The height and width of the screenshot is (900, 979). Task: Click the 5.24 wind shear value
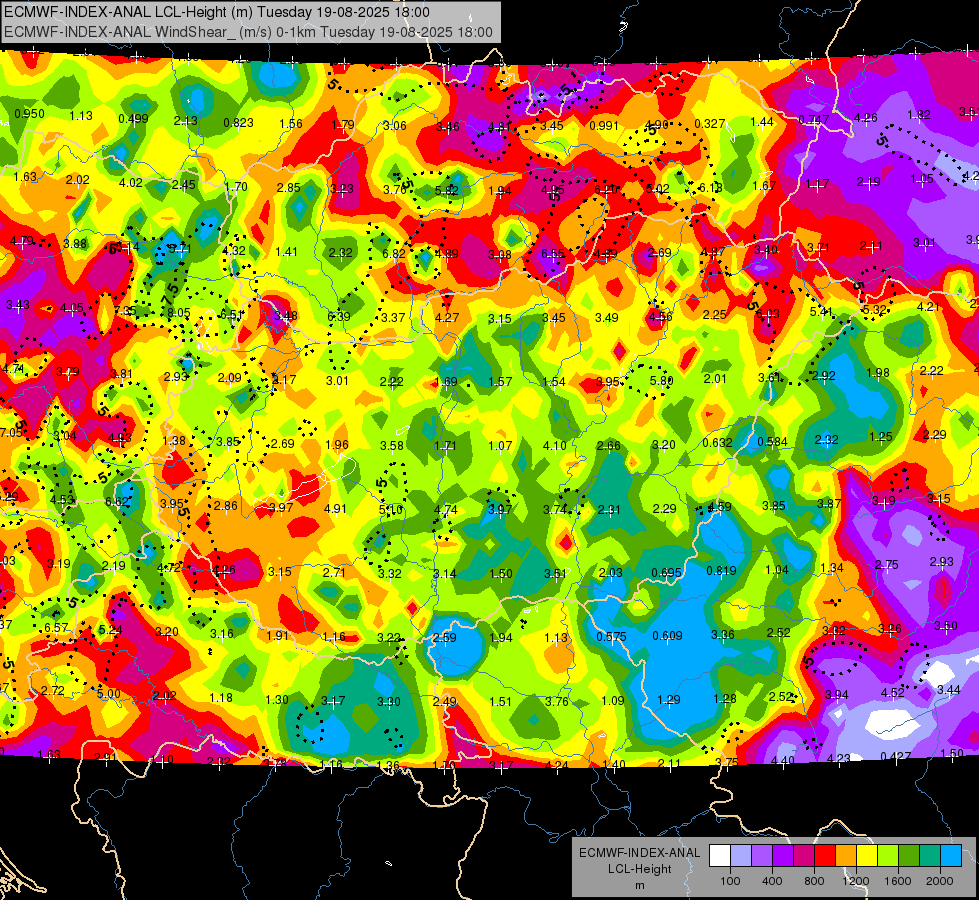[x=111, y=630]
